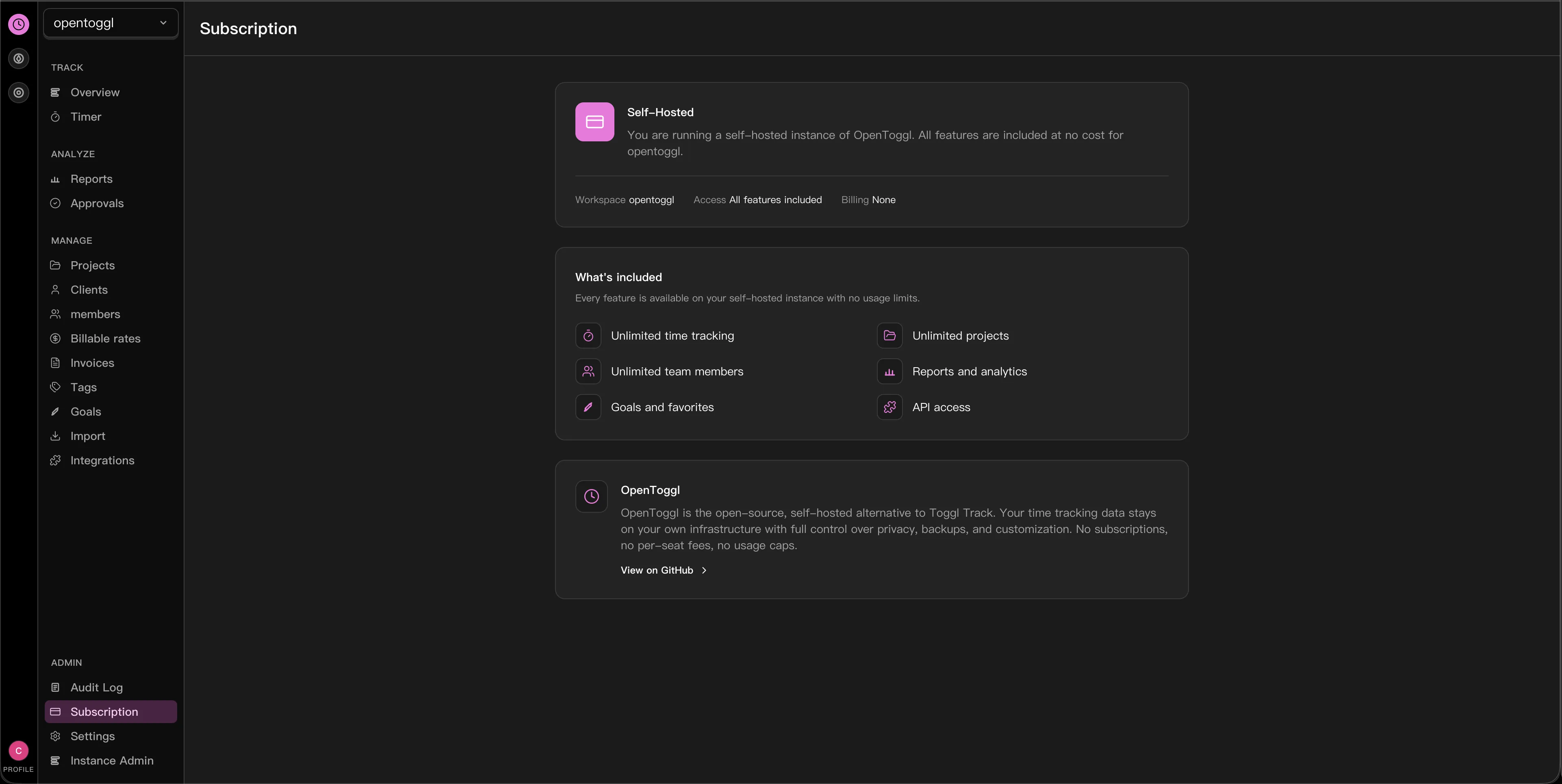This screenshot has width=1562, height=784.
Task: Select the Invoices document icon
Action: click(x=55, y=363)
